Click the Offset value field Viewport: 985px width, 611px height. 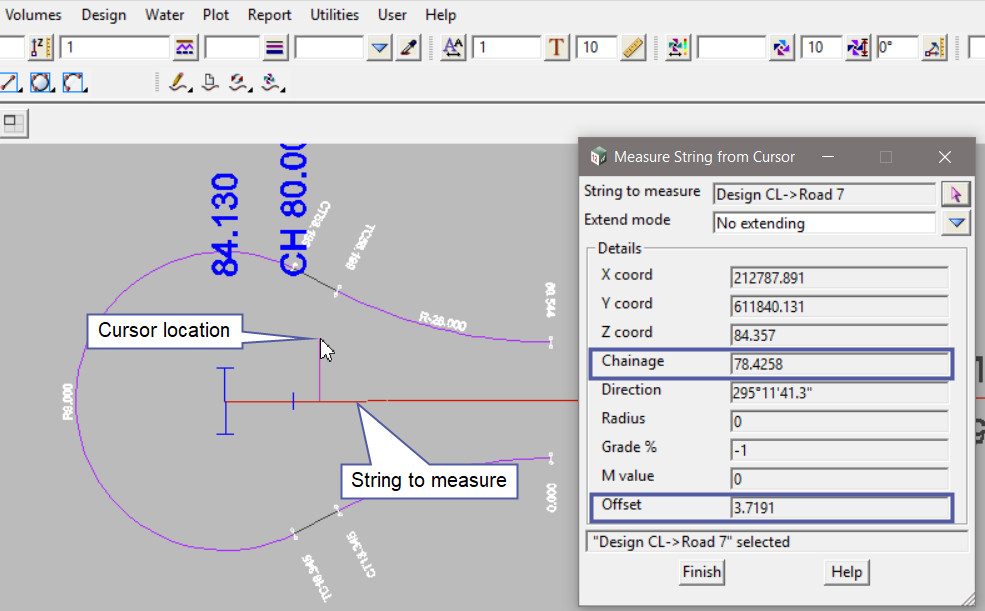[839, 508]
